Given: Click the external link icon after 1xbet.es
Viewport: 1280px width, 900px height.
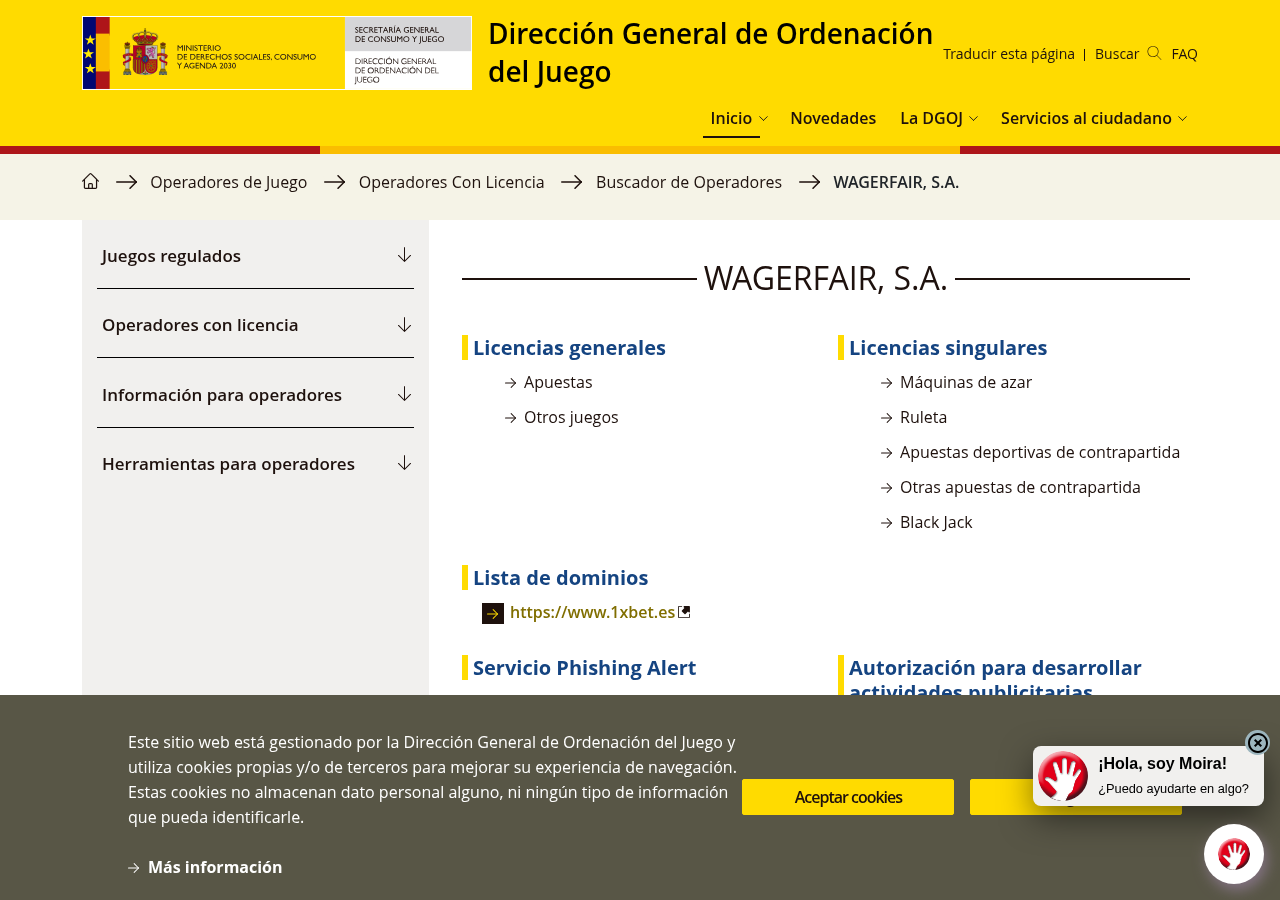Looking at the screenshot, I should coord(684,612).
